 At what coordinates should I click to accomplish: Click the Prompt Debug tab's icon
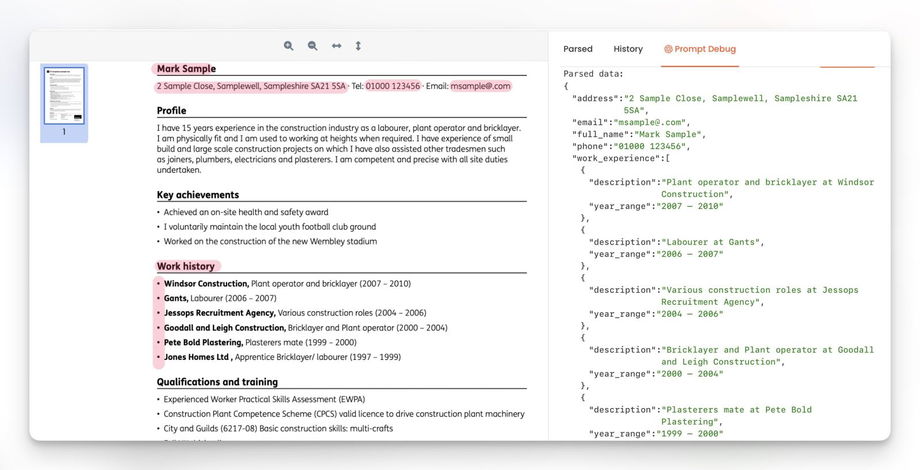[x=668, y=49]
